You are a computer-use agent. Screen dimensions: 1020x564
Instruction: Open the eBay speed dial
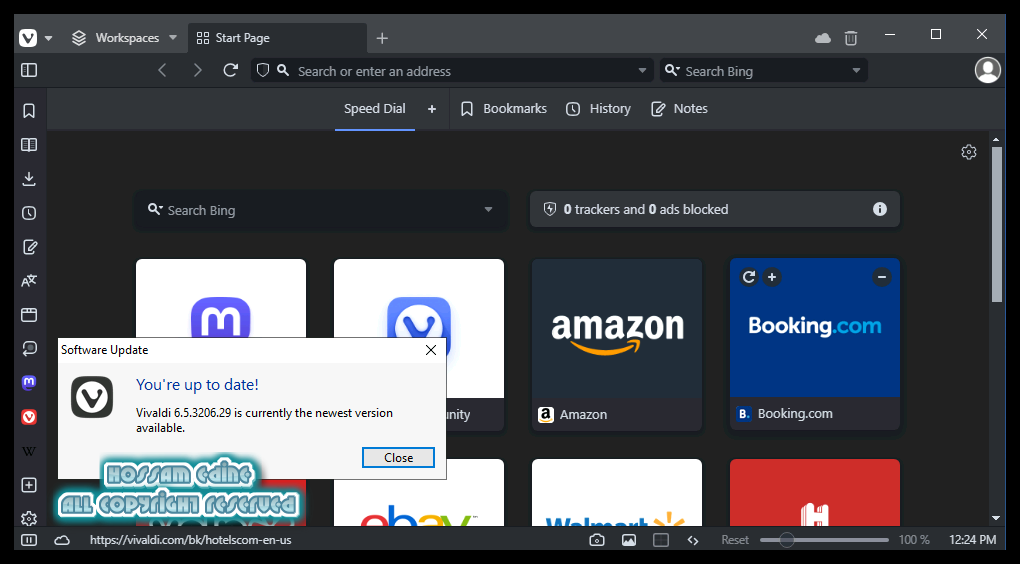[x=418, y=492]
